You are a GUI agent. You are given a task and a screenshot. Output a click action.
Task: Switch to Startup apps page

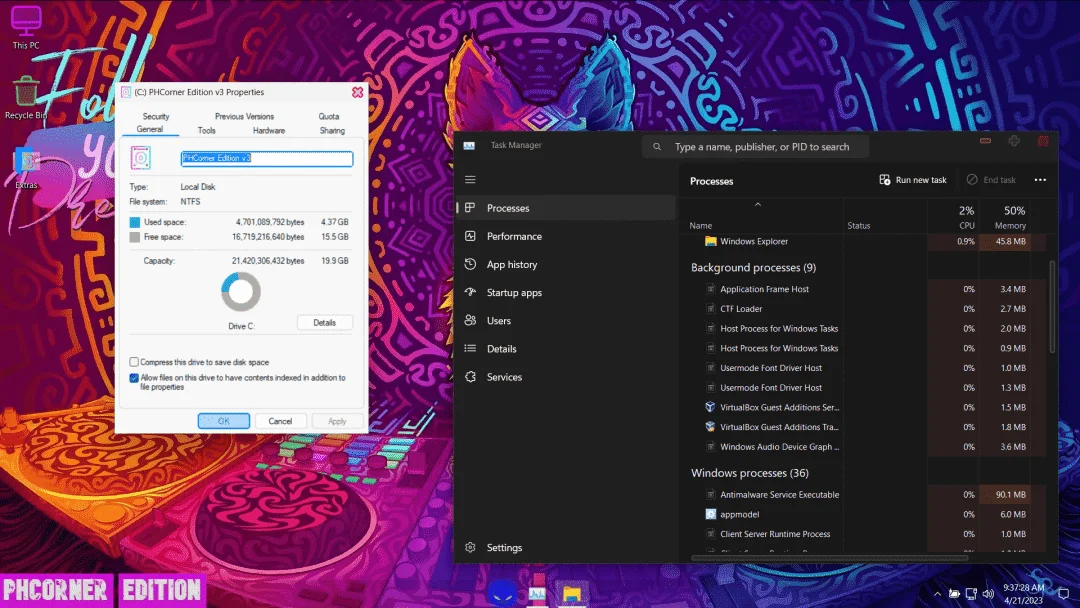coord(565,293)
